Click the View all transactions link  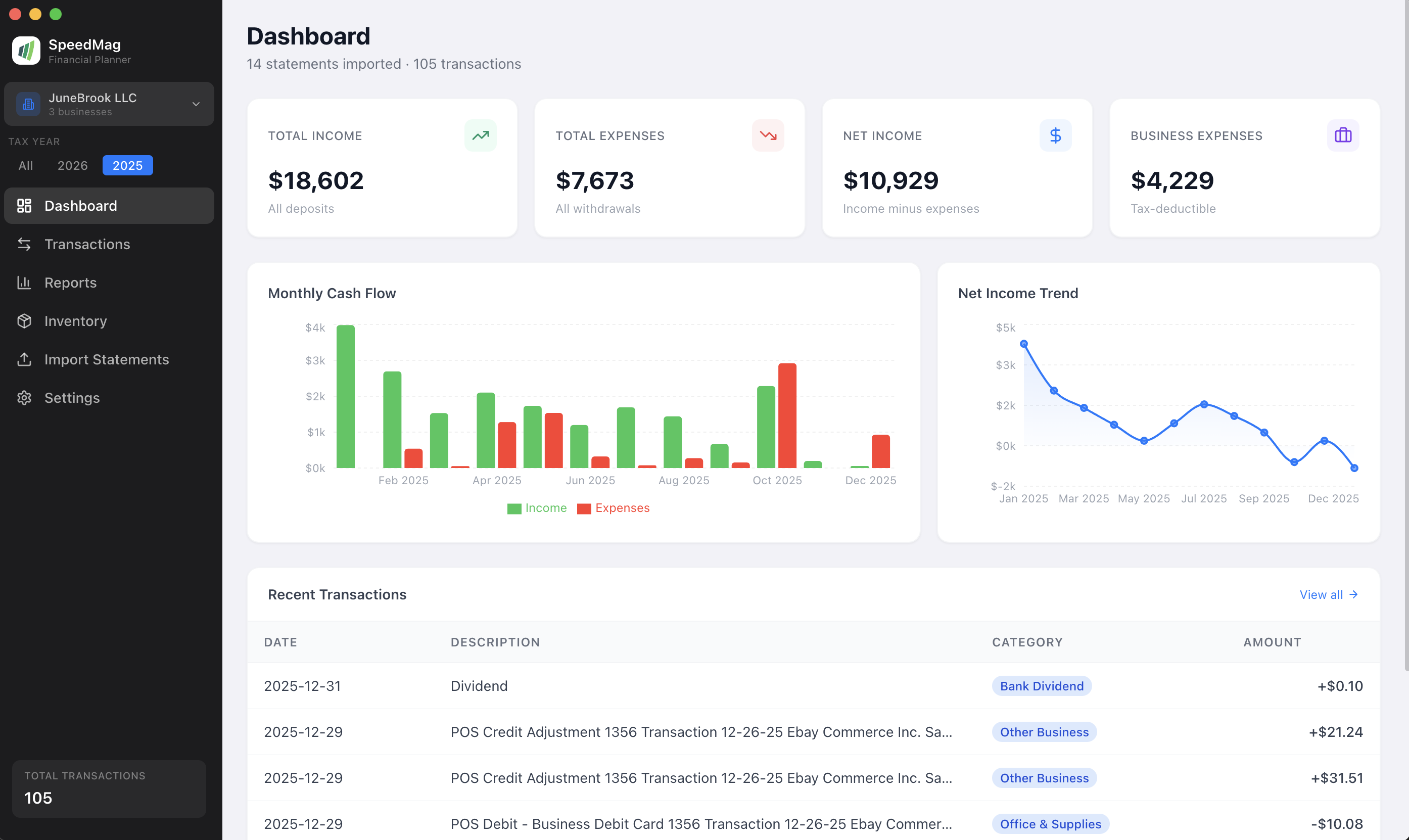pyautogui.click(x=1328, y=594)
